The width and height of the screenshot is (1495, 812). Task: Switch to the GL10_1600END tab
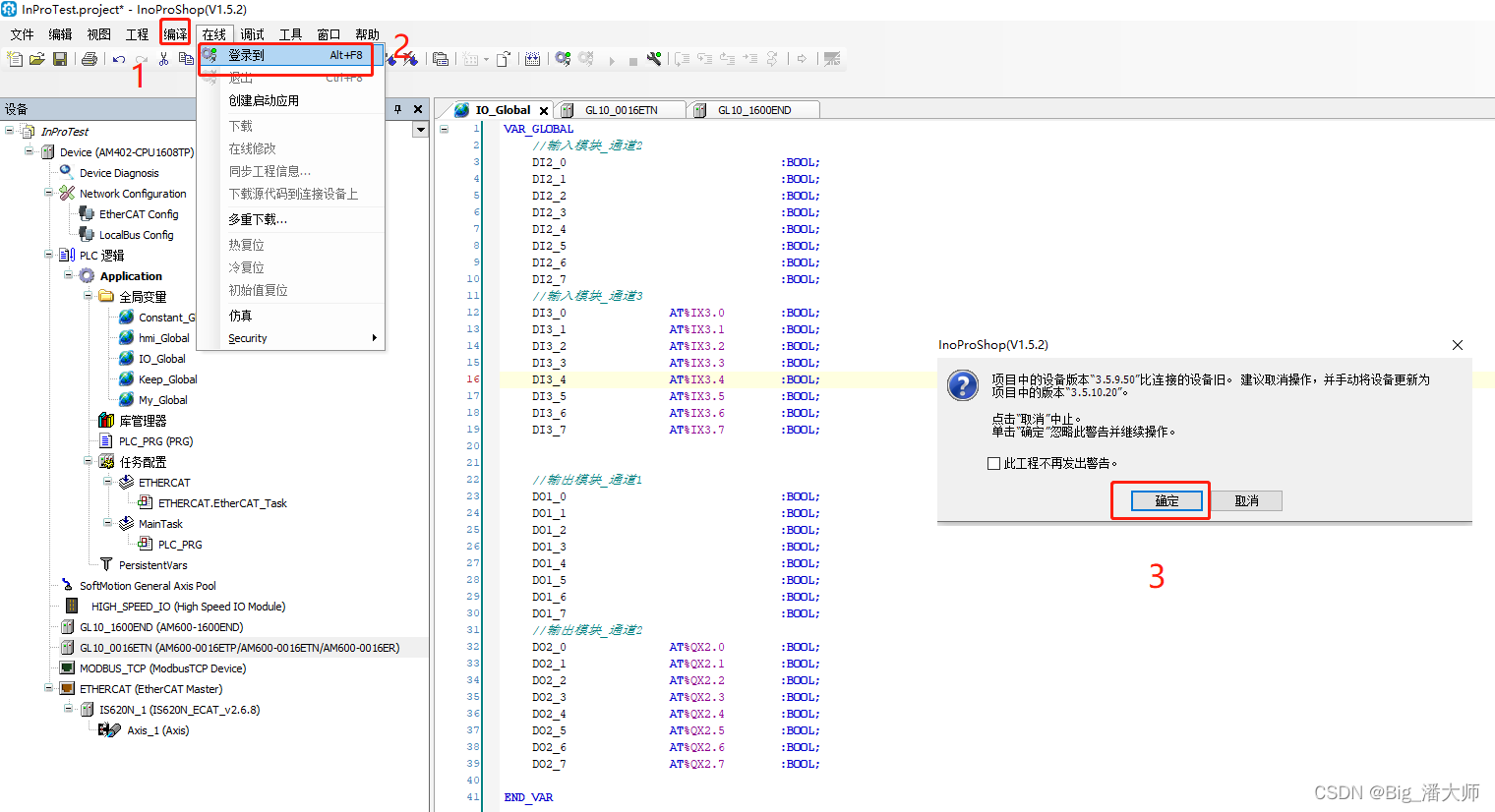(x=753, y=110)
